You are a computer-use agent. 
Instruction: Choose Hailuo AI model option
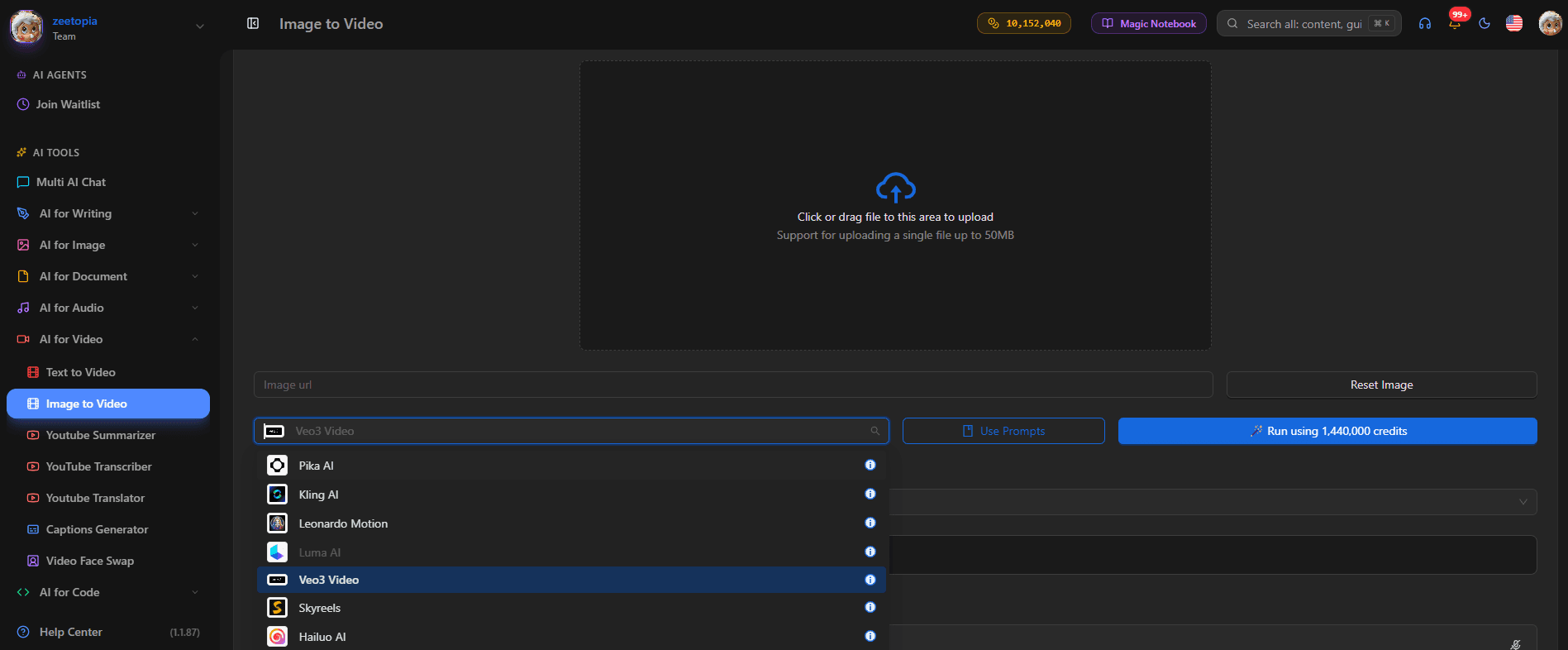571,637
